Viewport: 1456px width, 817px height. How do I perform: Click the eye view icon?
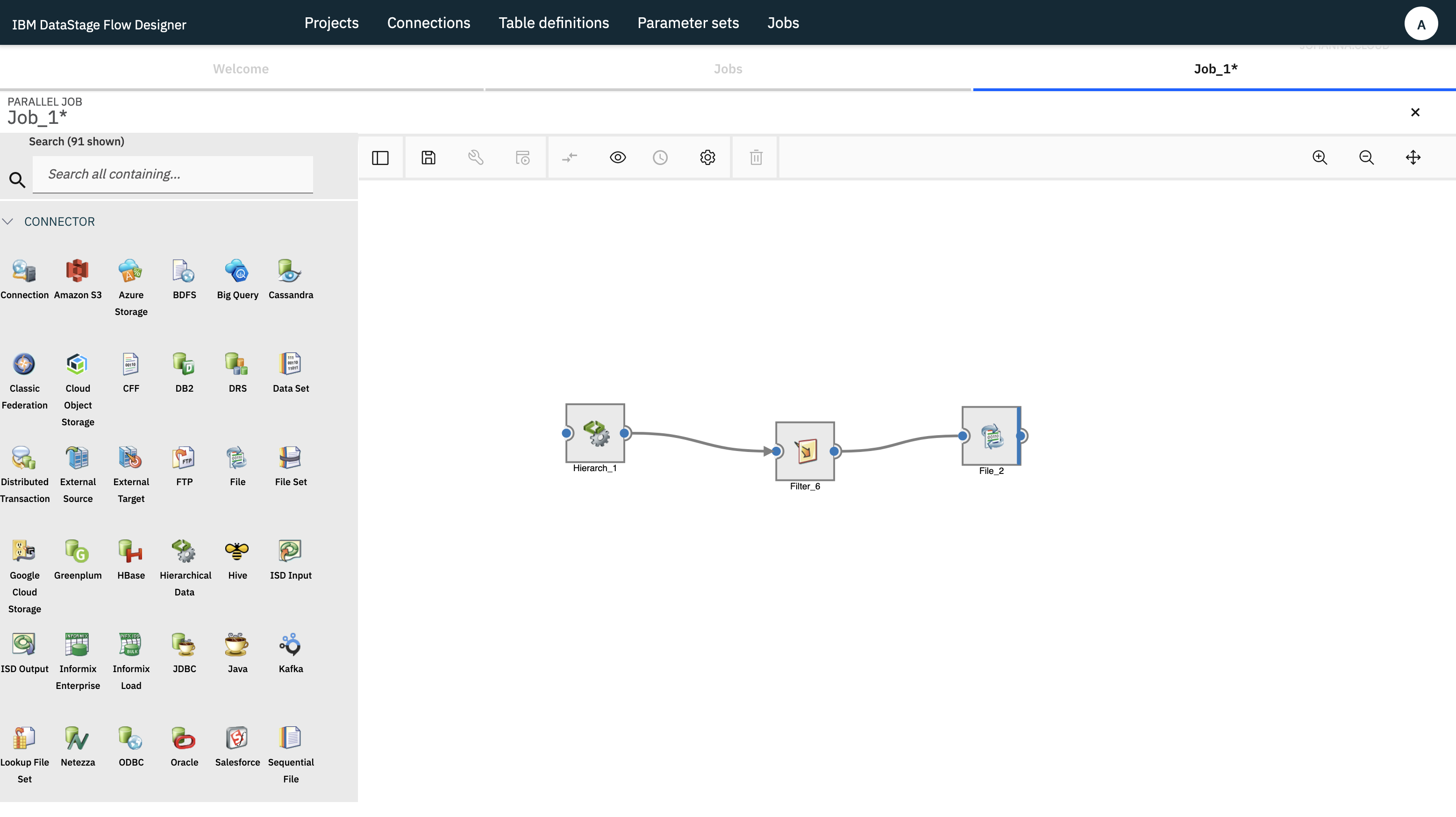[x=618, y=157]
